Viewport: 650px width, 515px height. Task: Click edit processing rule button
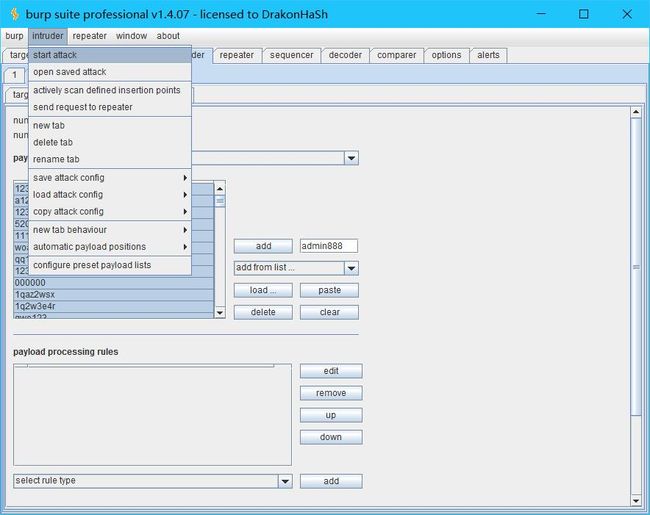point(331,371)
